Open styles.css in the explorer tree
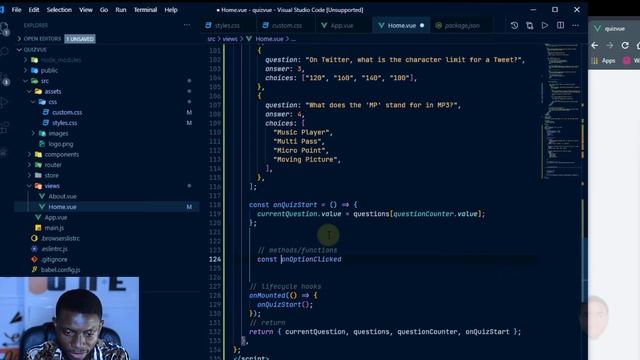The width and height of the screenshot is (640, 360). coord(64,123)
